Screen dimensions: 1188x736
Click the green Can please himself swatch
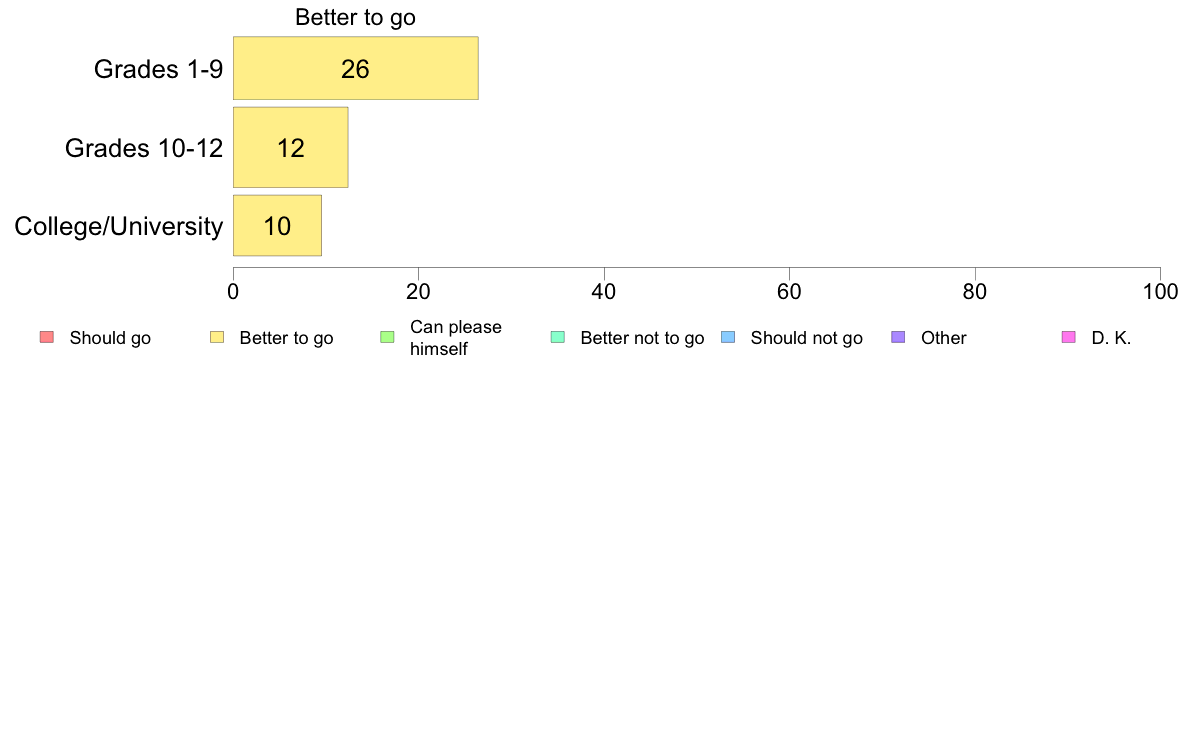[x=387, y=337]
